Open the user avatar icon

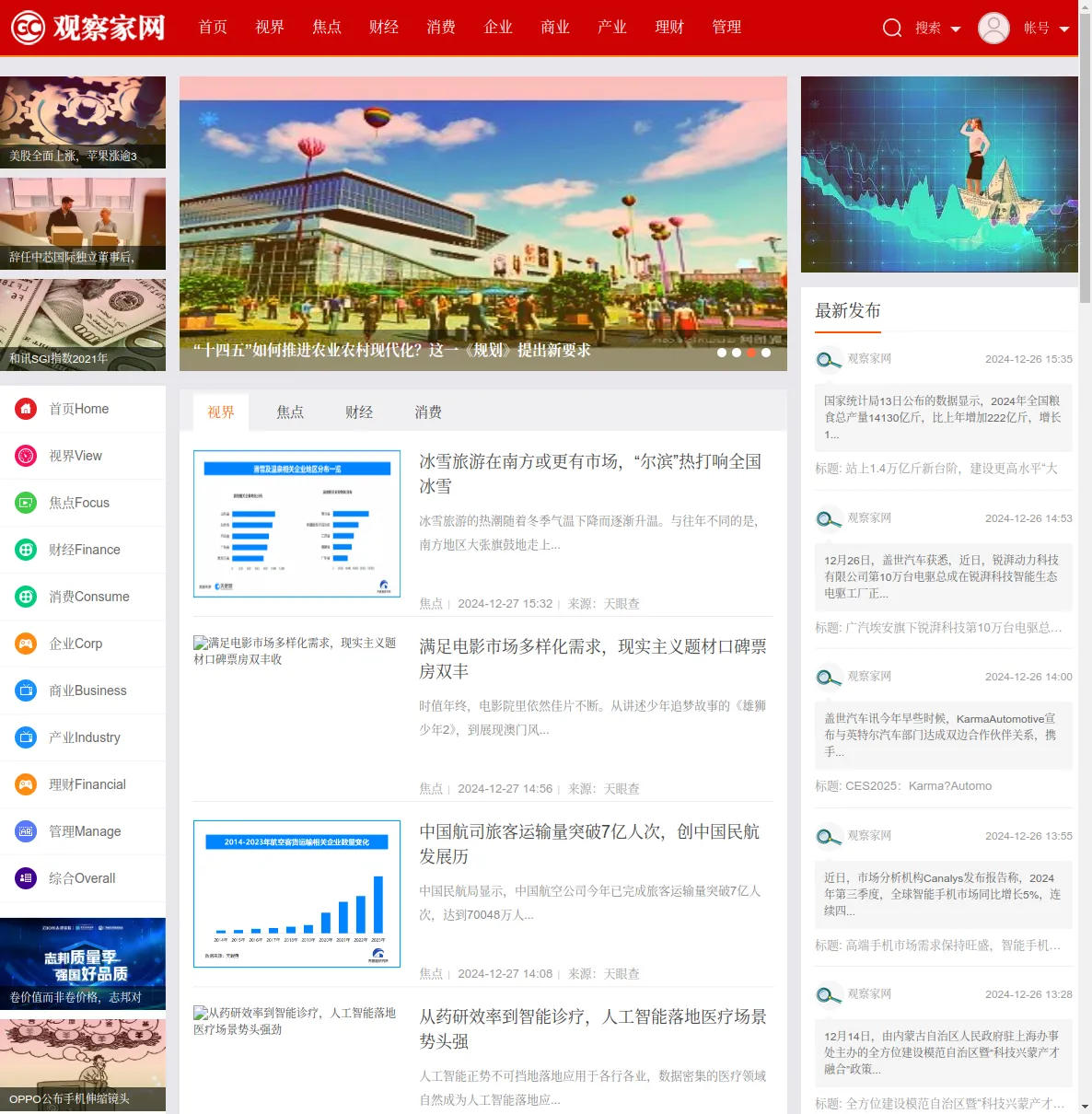tap(993, 28)
